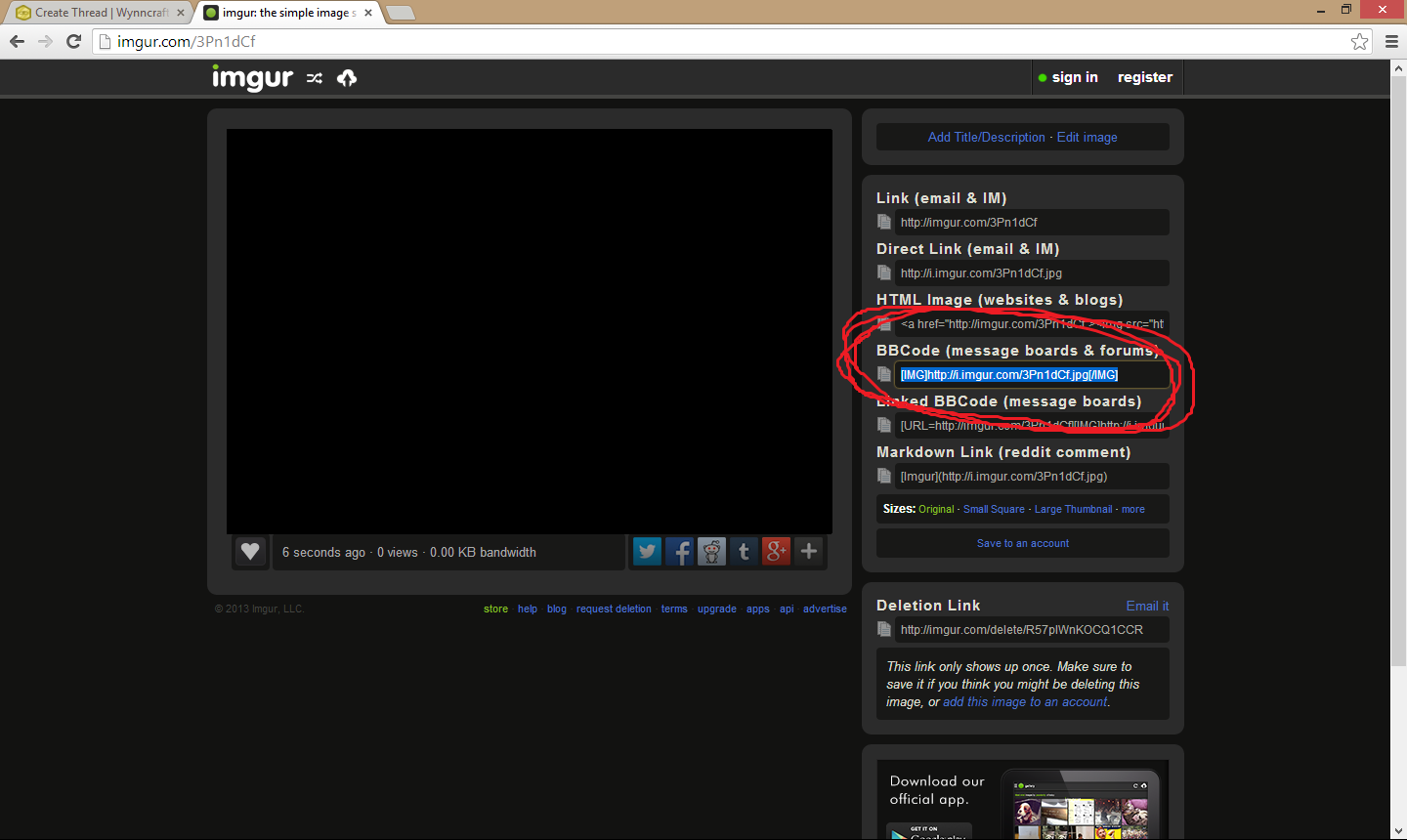Click the page vertical scrollbar
The image size is (1407, 840).
[1398, 371]
